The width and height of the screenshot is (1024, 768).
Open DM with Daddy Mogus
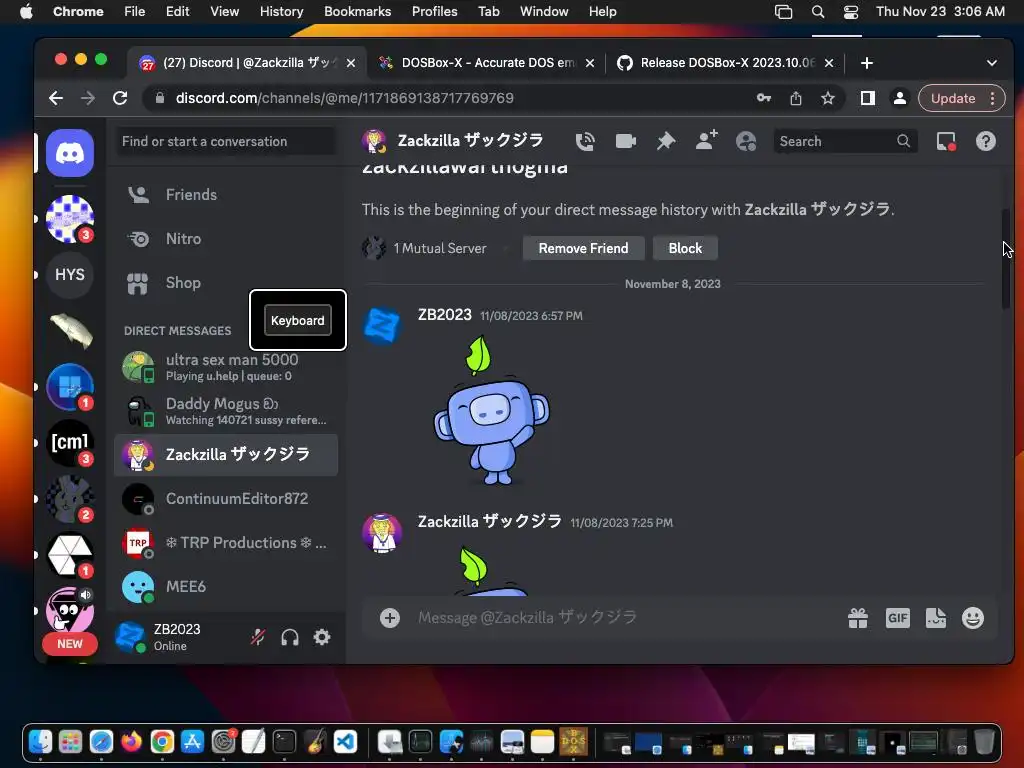pyautogui.click(x=226, y=411)
